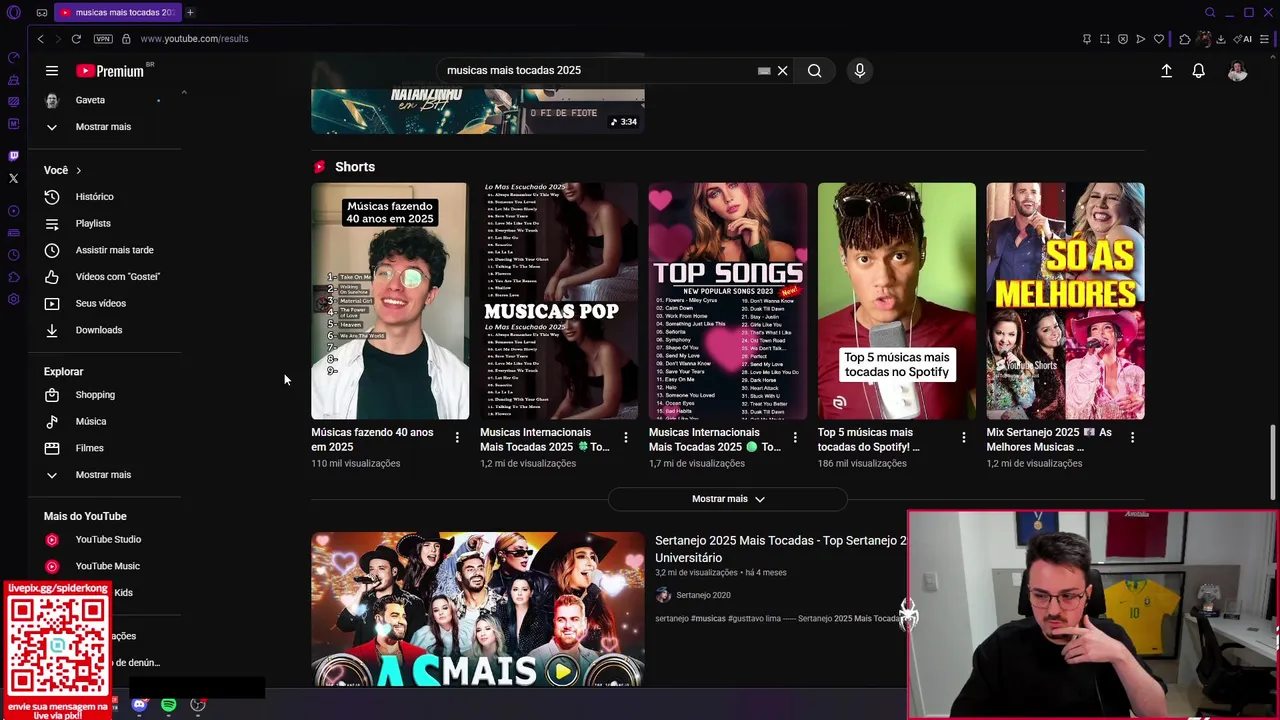This screenshot has height=720, width=1280.
Task: Play the 'Músicas fazendo 40 anos' short
Action: [x=390, y=301]
